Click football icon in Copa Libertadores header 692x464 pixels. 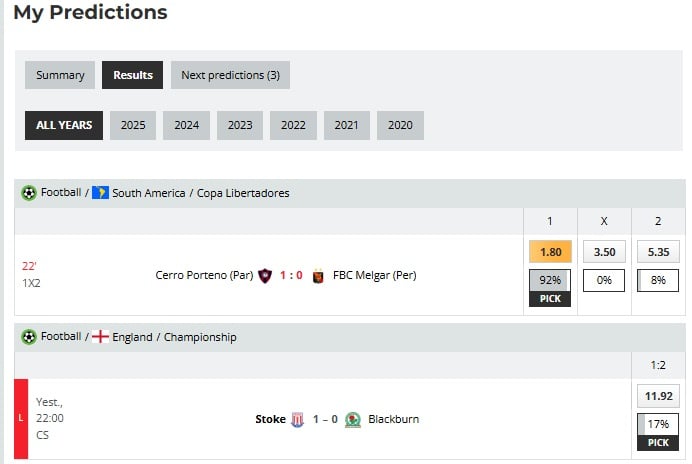point(29,193)
